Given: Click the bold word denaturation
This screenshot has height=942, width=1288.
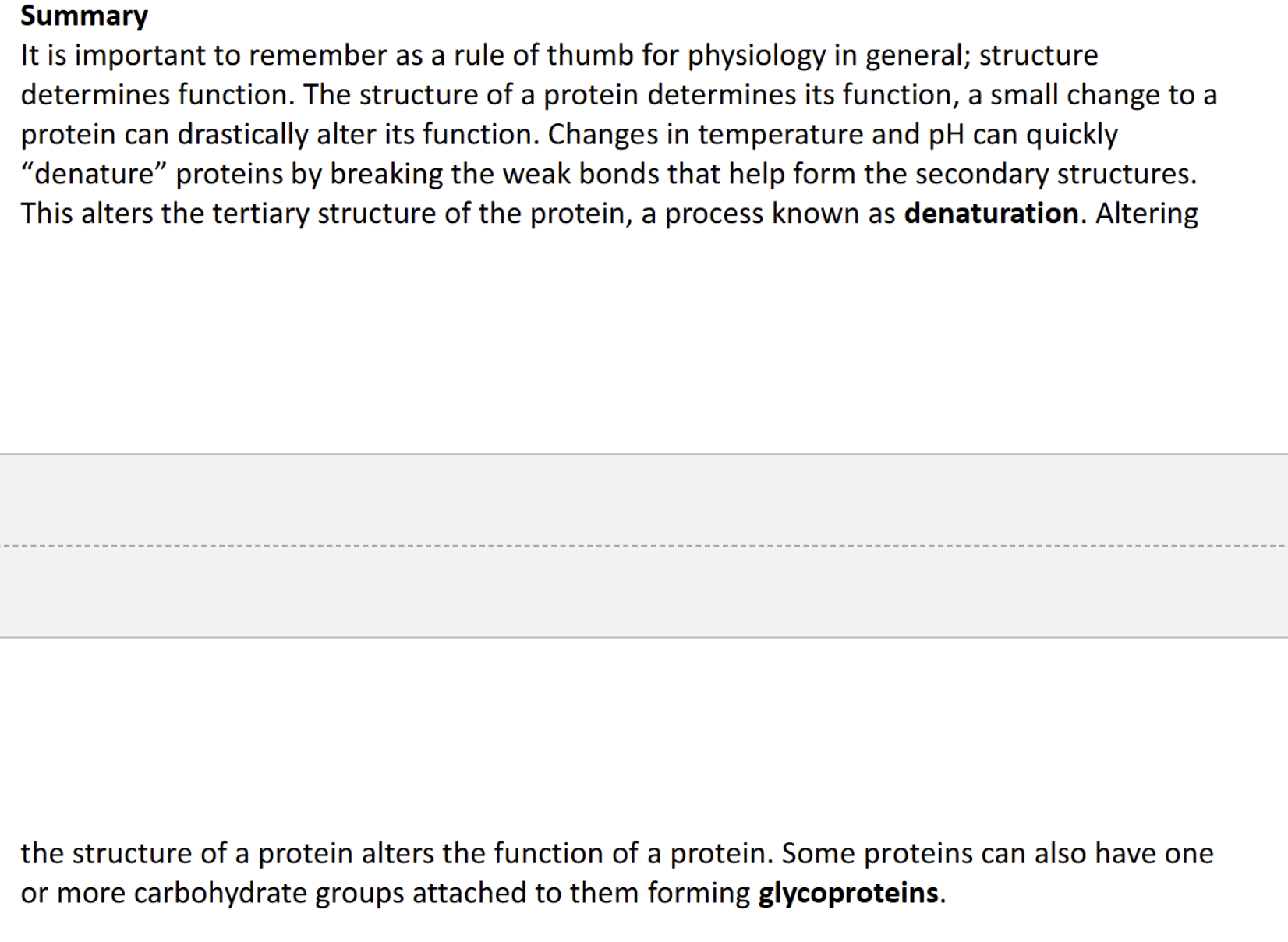Looking at the screenshot, I should pos(991,214).
